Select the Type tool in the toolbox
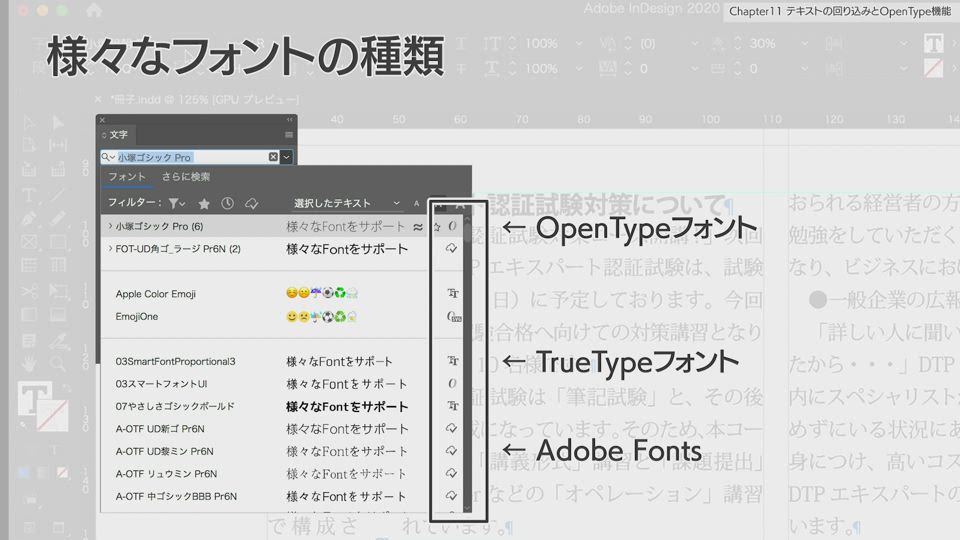960x540 pixels. point(29,195)
